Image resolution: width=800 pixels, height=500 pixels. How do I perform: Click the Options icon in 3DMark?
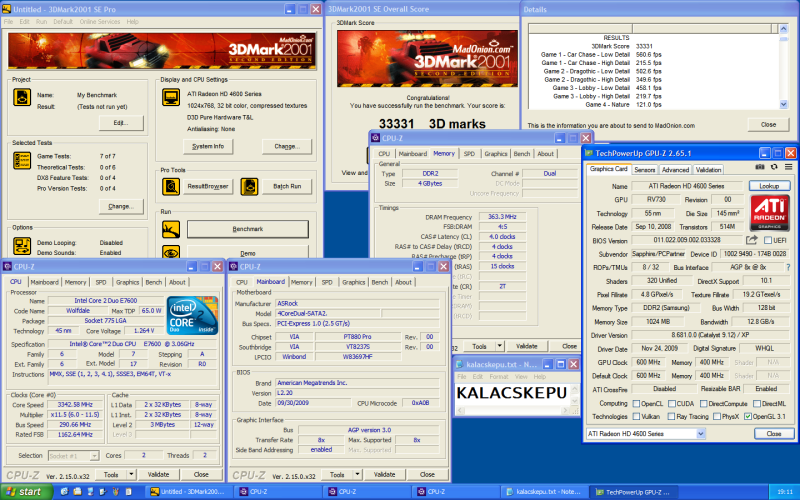(22, 246)
